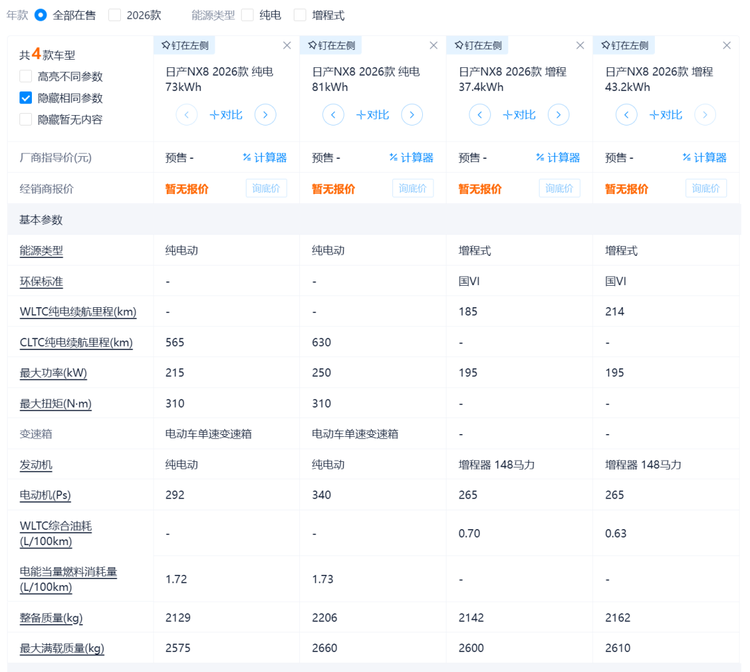The height and width of the screenshot is (672, 750).
Task: Click 询底价 for 纯电 73kWh model
Action: pos(266,189)
